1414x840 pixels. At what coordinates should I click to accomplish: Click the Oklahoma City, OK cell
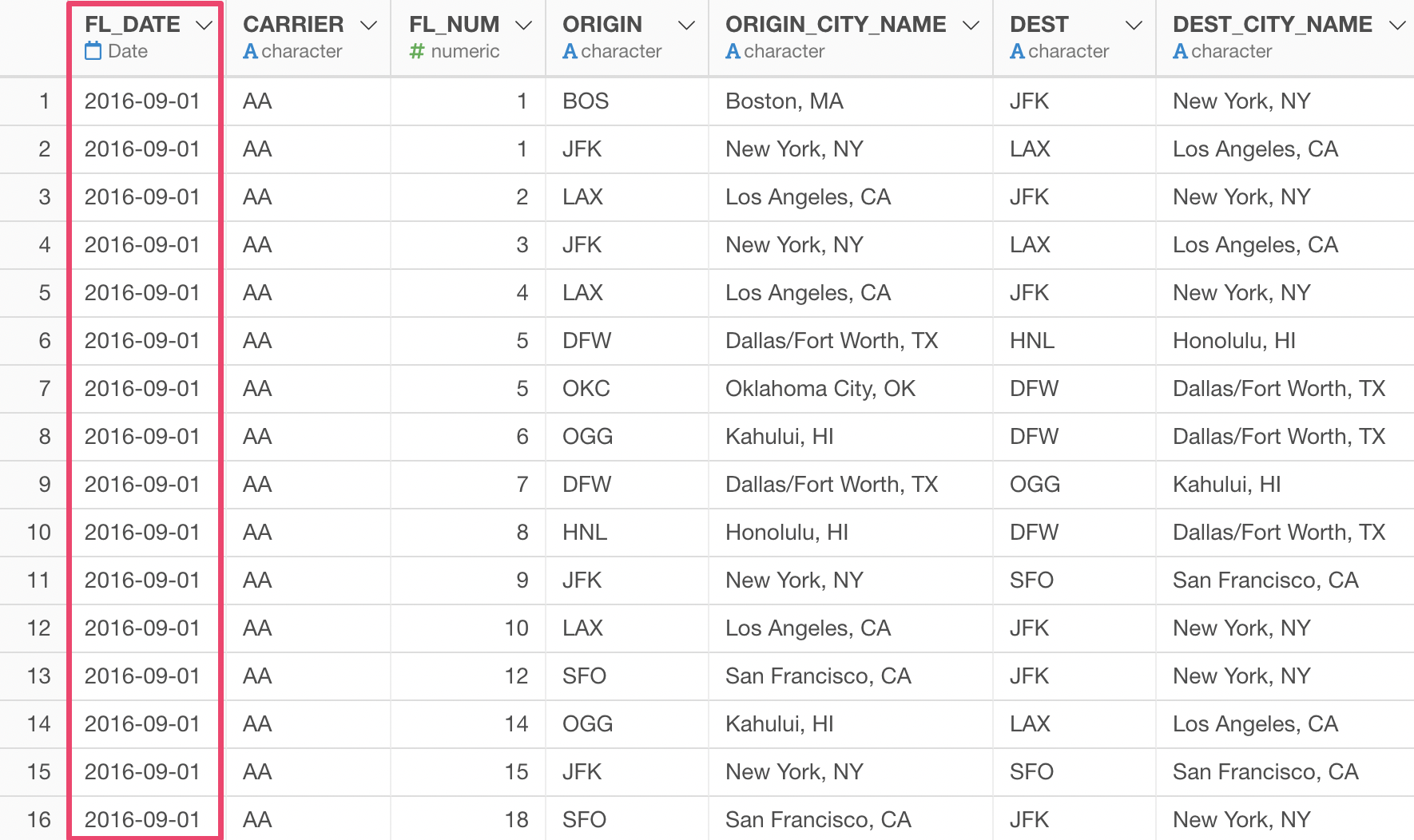(820, 389)
